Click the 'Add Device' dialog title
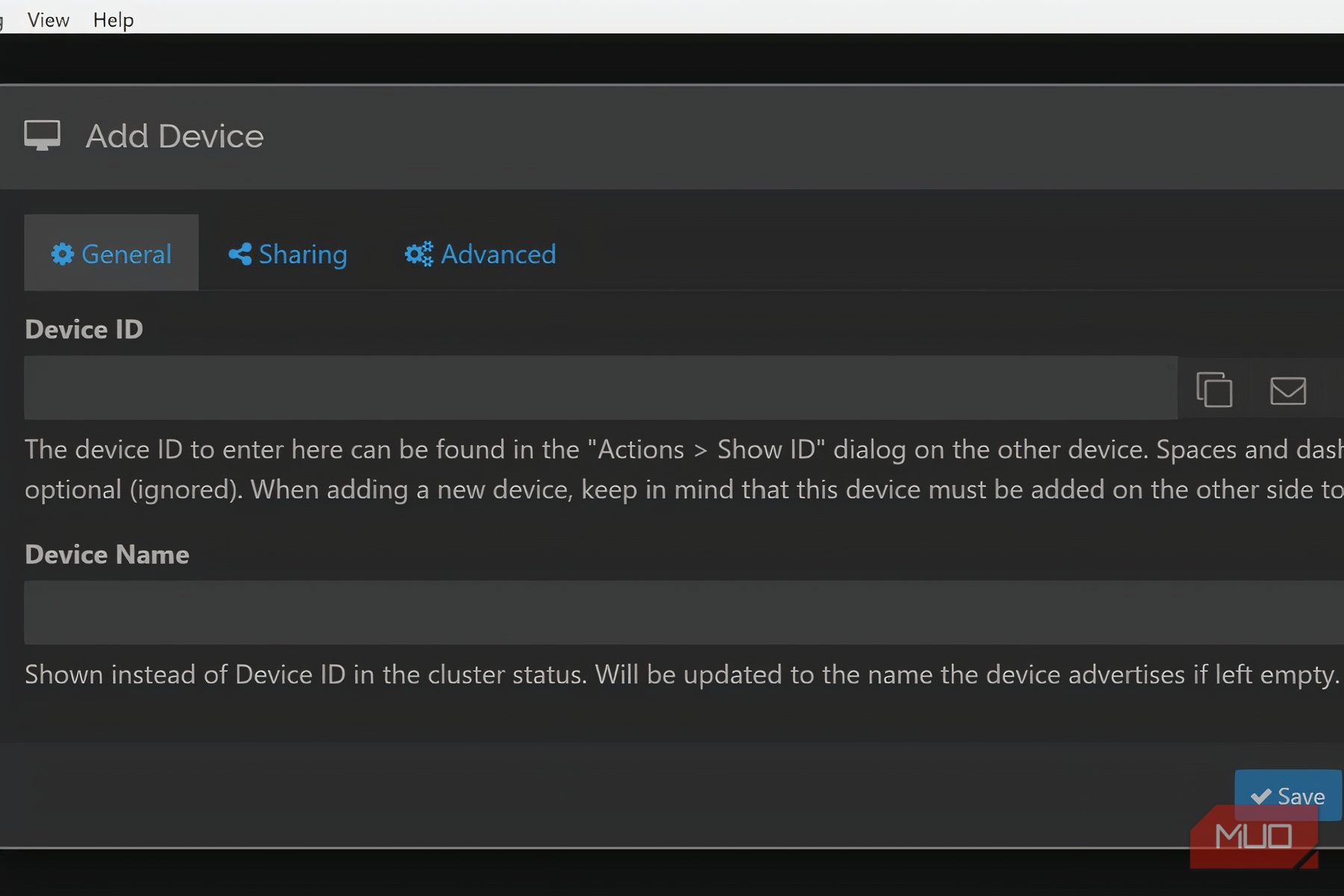This screenshot has height=896, width=1344. (x=175, y=136)
